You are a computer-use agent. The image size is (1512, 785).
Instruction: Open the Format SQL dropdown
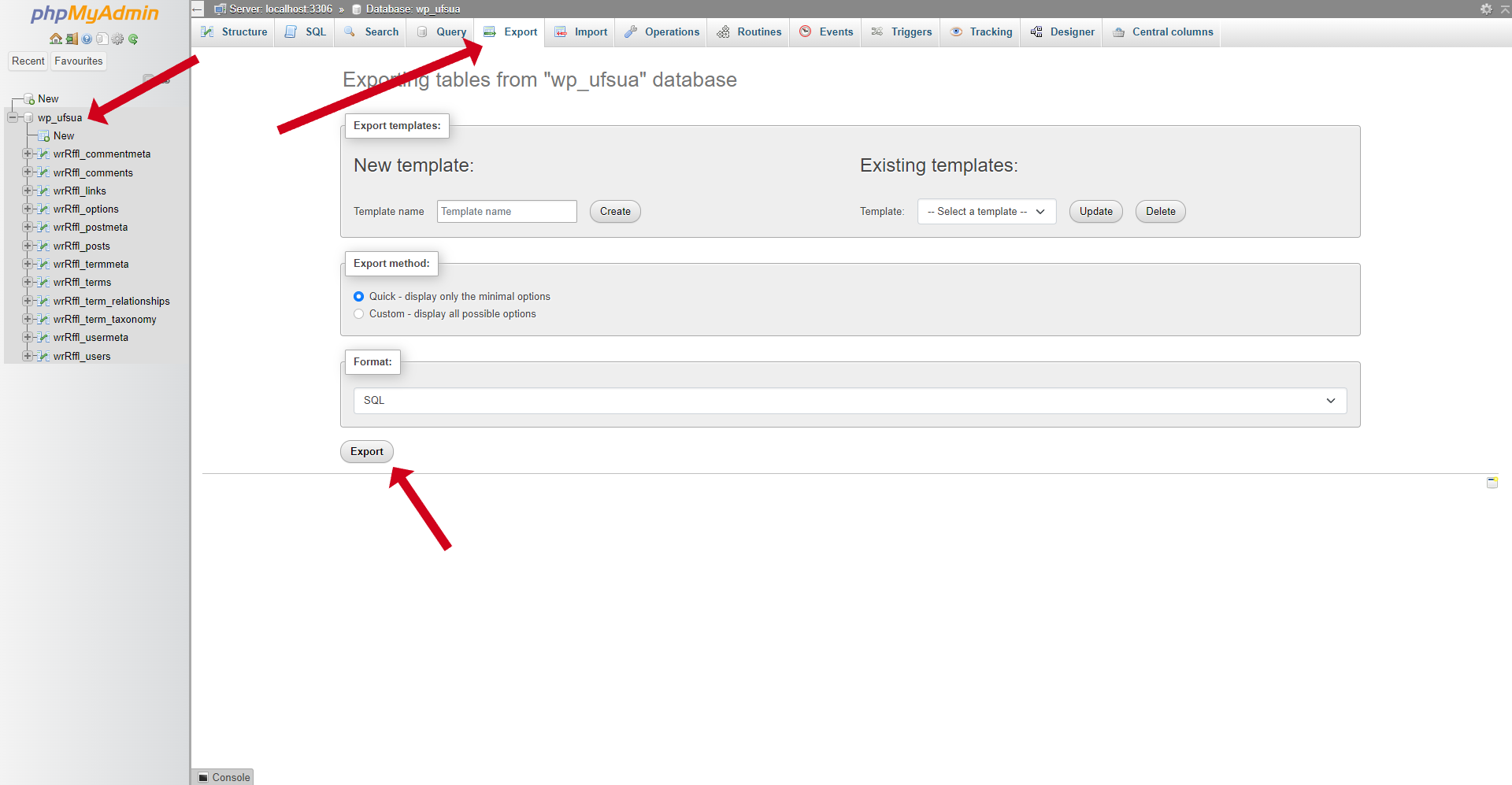click(x=850, y=401)
